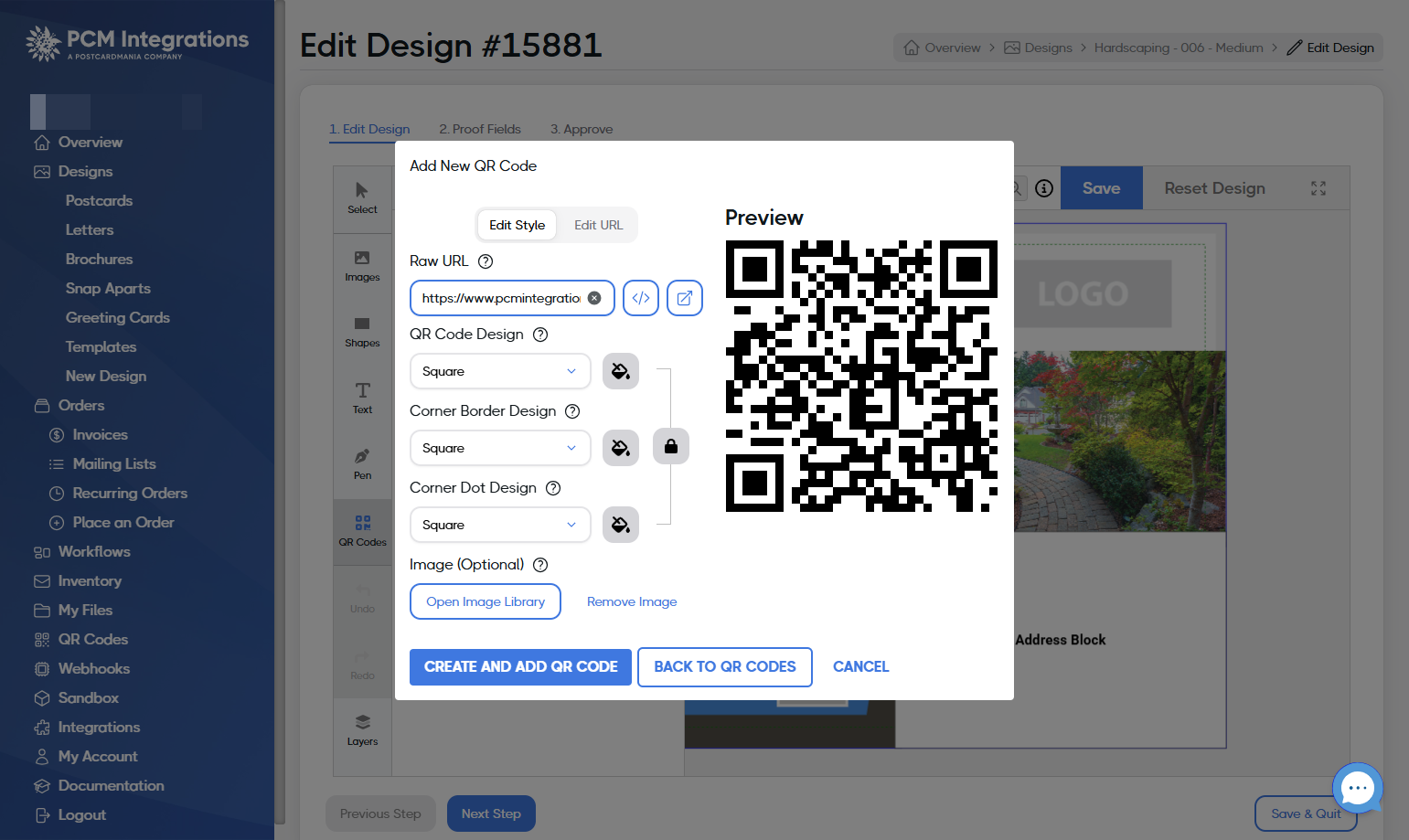Go to the 2. Proof Fields tab
1409x840 pixels.
(x=480, y=129)
